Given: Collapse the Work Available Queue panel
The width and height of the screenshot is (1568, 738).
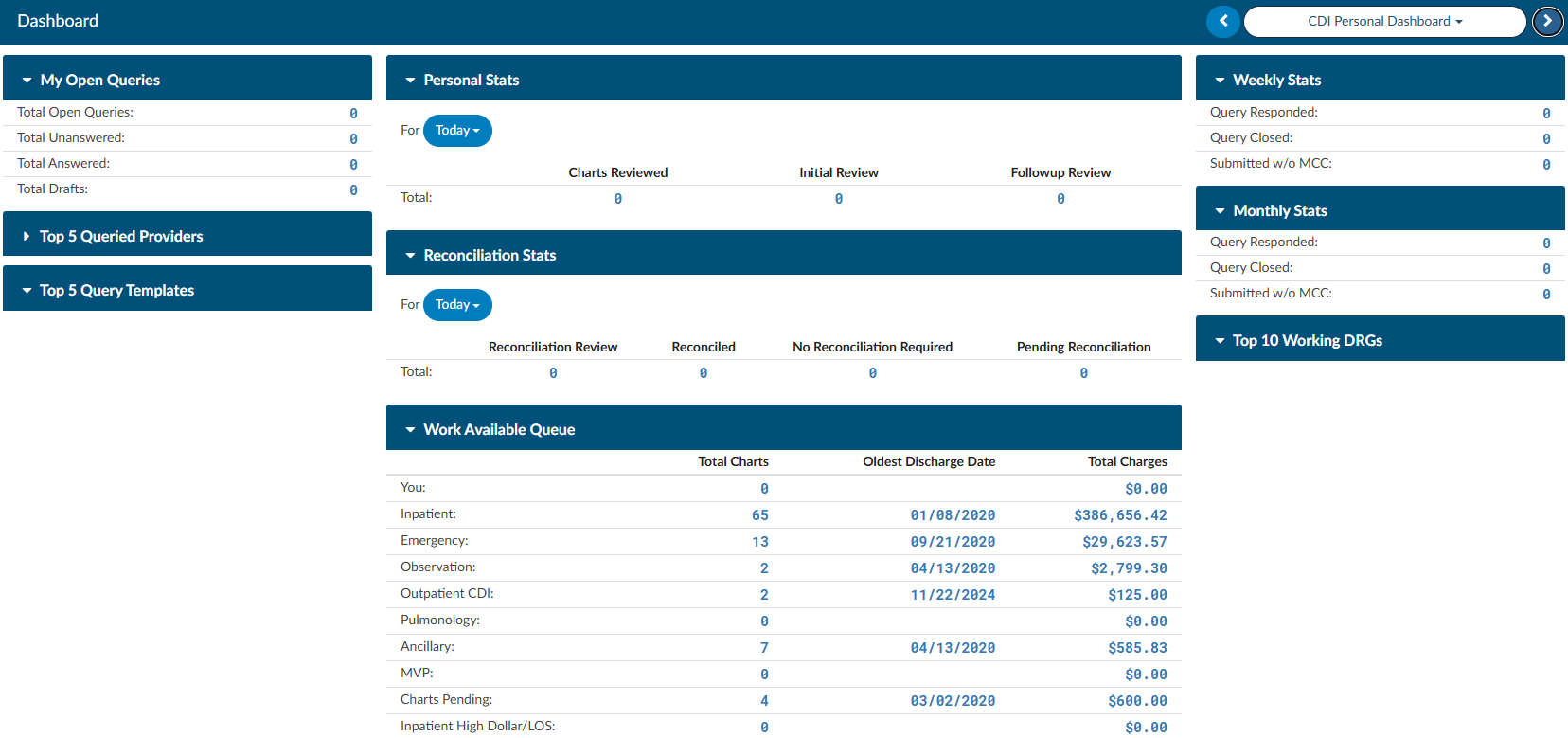Looking at the screenshot, I should 784,429.
